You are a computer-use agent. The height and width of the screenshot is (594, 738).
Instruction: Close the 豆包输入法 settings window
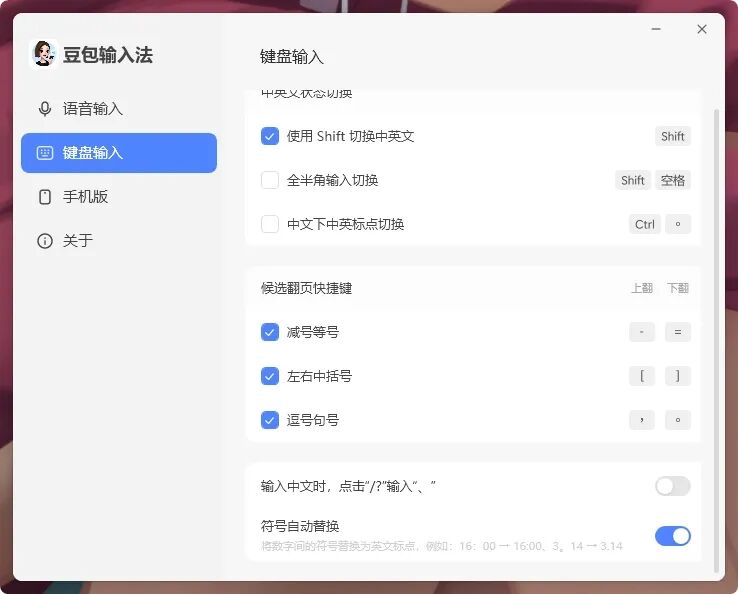[x=702, y=29]
